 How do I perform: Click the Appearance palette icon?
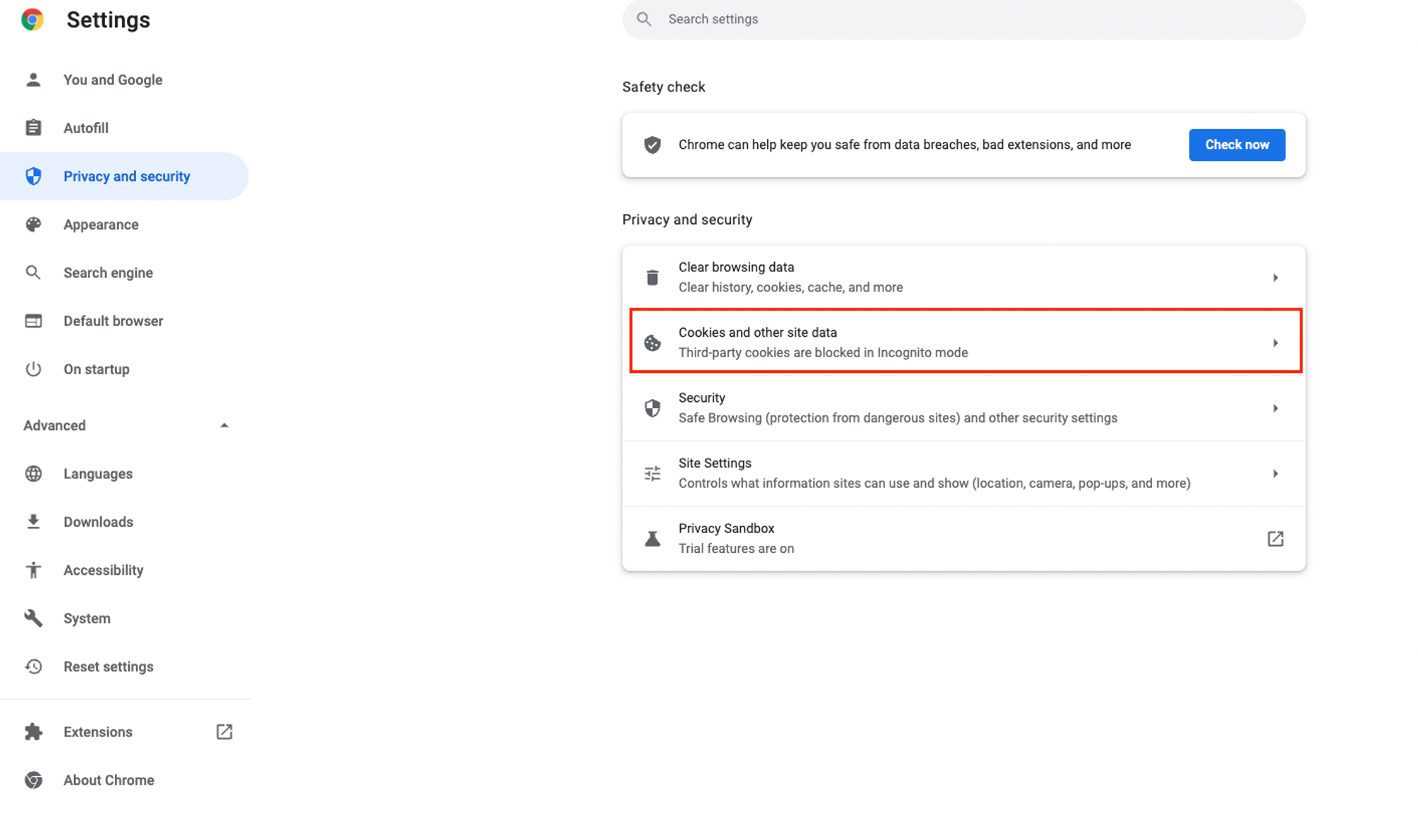click(33, 224)
